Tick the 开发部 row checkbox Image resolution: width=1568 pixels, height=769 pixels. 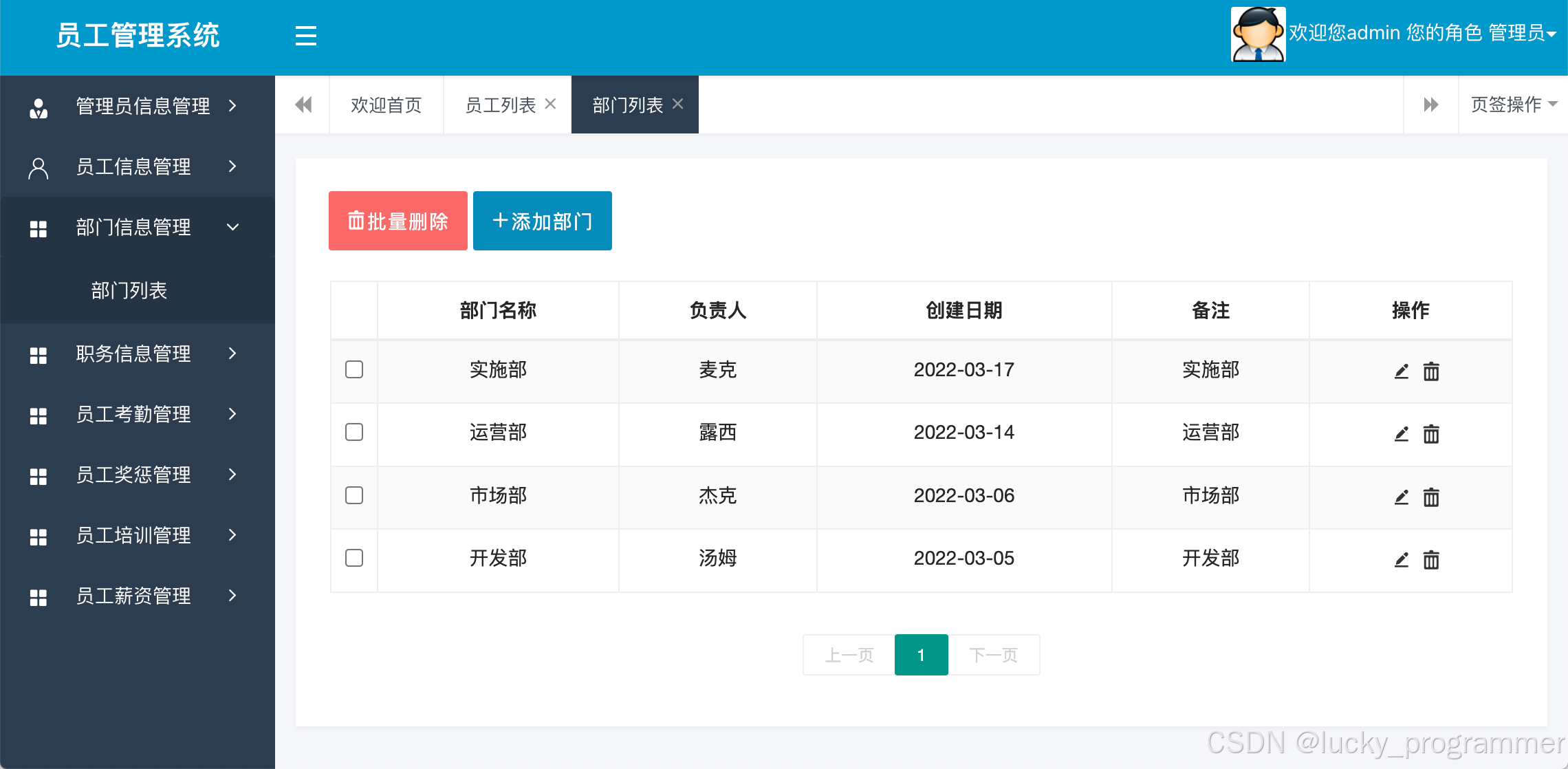(x=354, y=558)
